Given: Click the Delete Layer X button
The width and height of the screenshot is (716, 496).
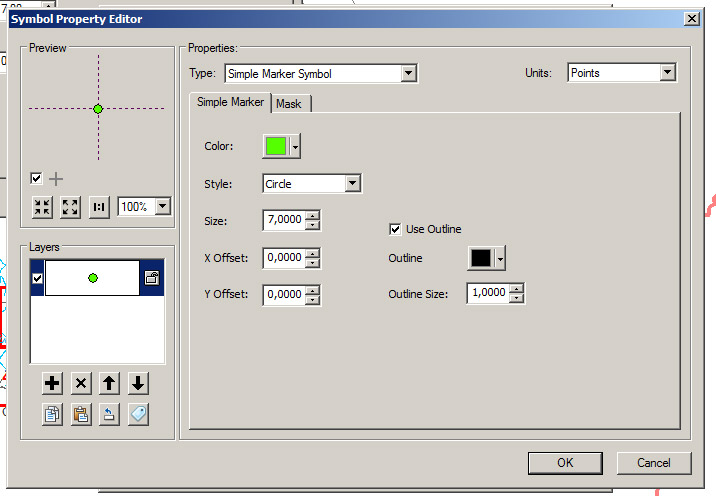Looking at the screenshot, I should click(x=81, y=383).
